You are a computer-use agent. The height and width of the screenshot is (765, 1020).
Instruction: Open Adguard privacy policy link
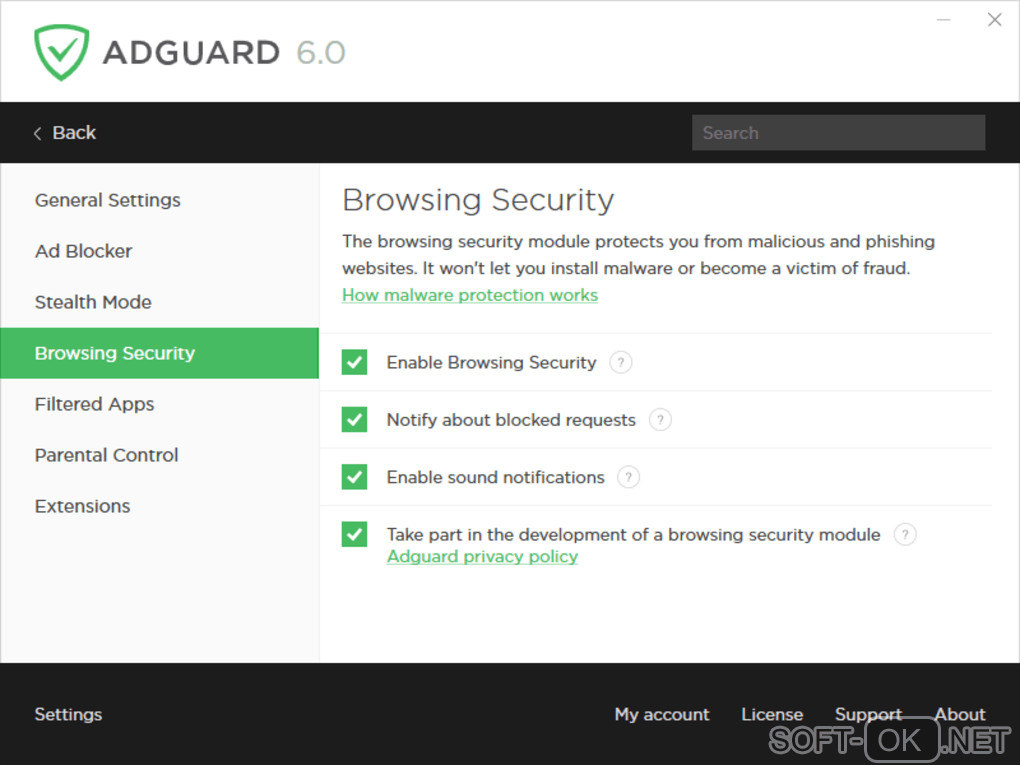(482, 557)
